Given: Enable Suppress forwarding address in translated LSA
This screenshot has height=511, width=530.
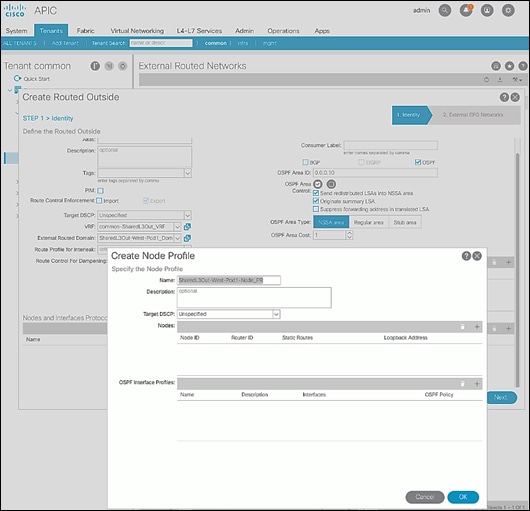Looking at the screenshot, I should click(x=316, y=209).
